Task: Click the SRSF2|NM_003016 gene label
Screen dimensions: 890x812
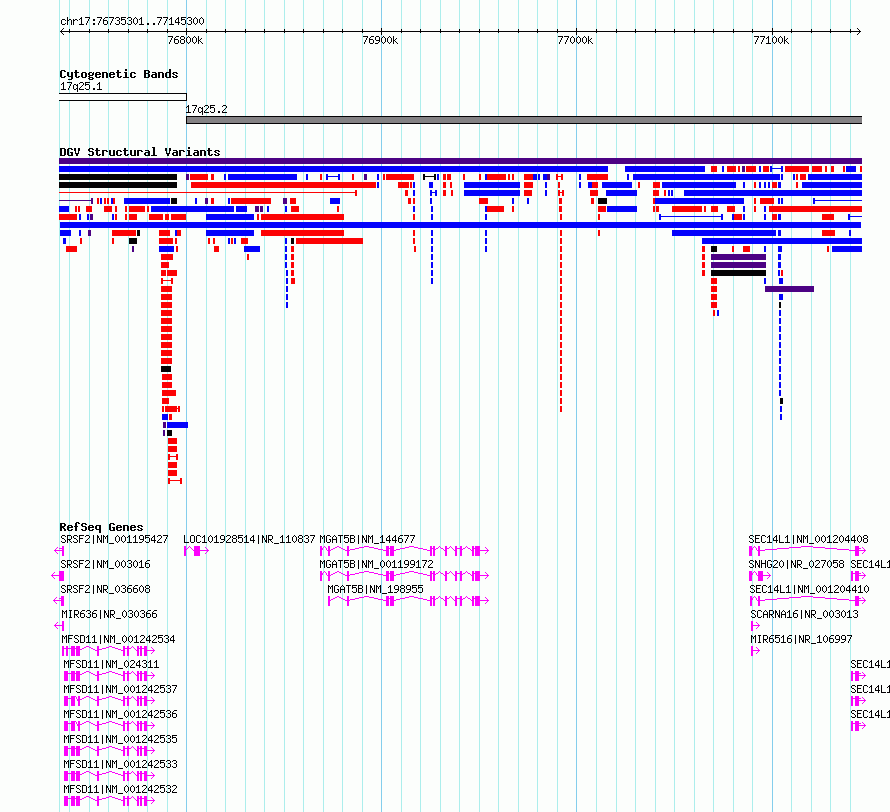Action: [105, 564]
